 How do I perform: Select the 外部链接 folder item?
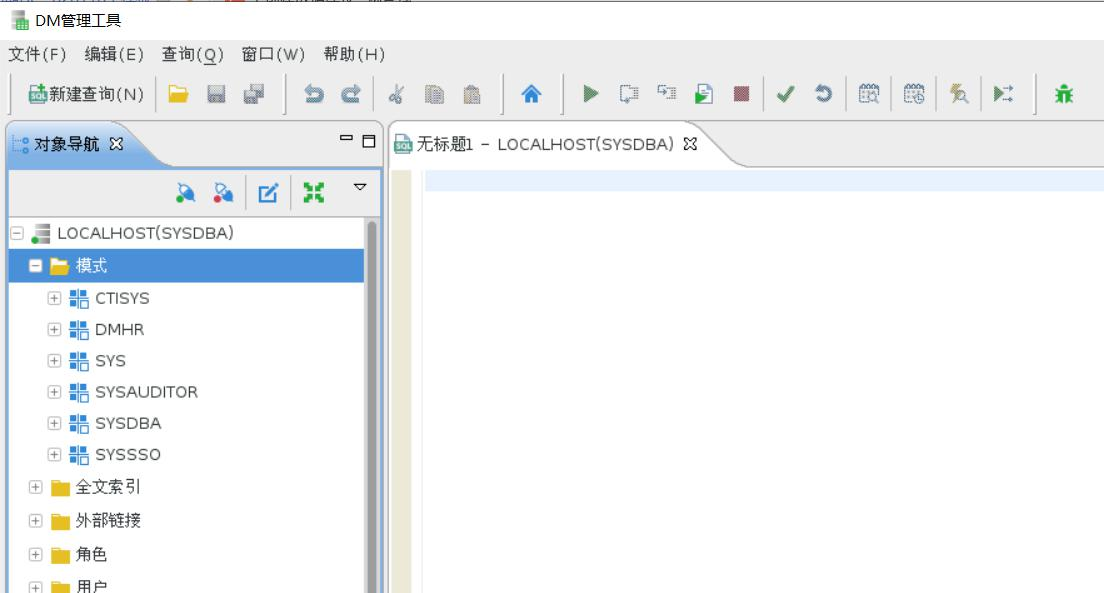click(108, 520)
